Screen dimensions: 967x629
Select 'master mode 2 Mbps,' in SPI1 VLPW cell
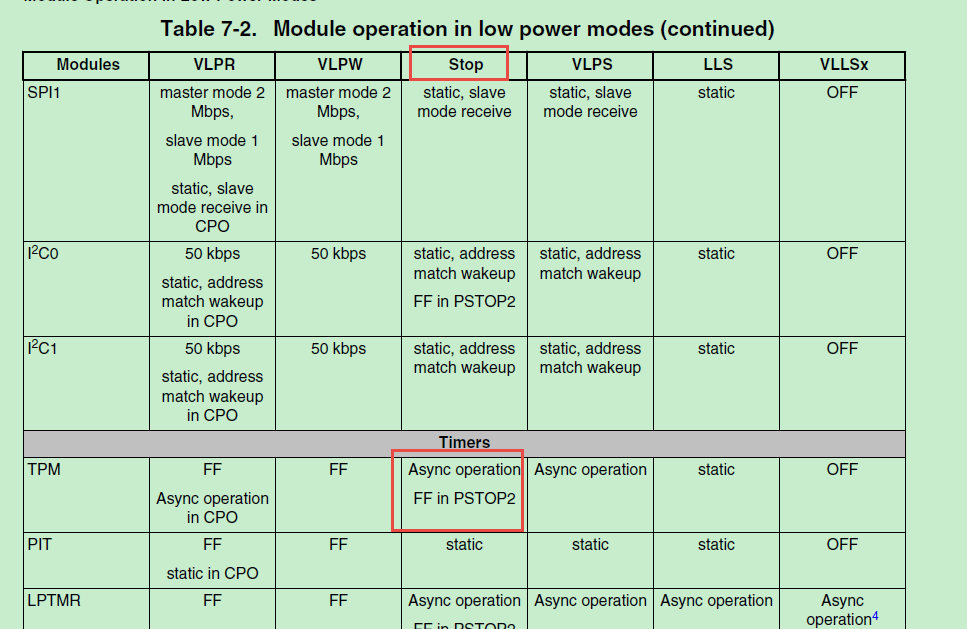coord(338,102)
